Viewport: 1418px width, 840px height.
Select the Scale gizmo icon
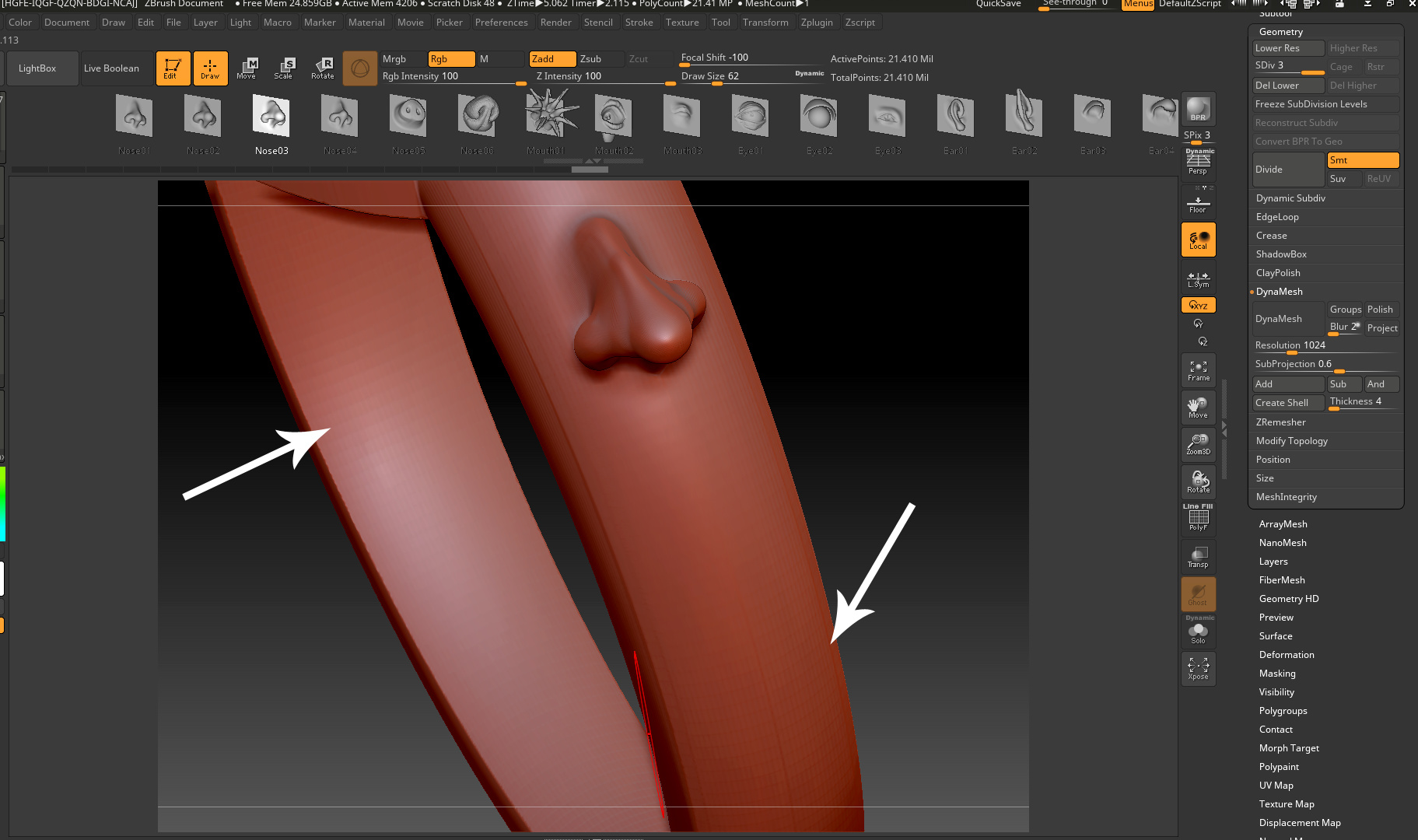(284, 68)
